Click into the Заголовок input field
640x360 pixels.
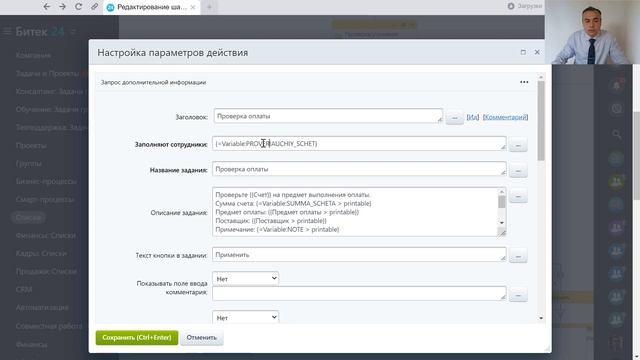[328, 116]
